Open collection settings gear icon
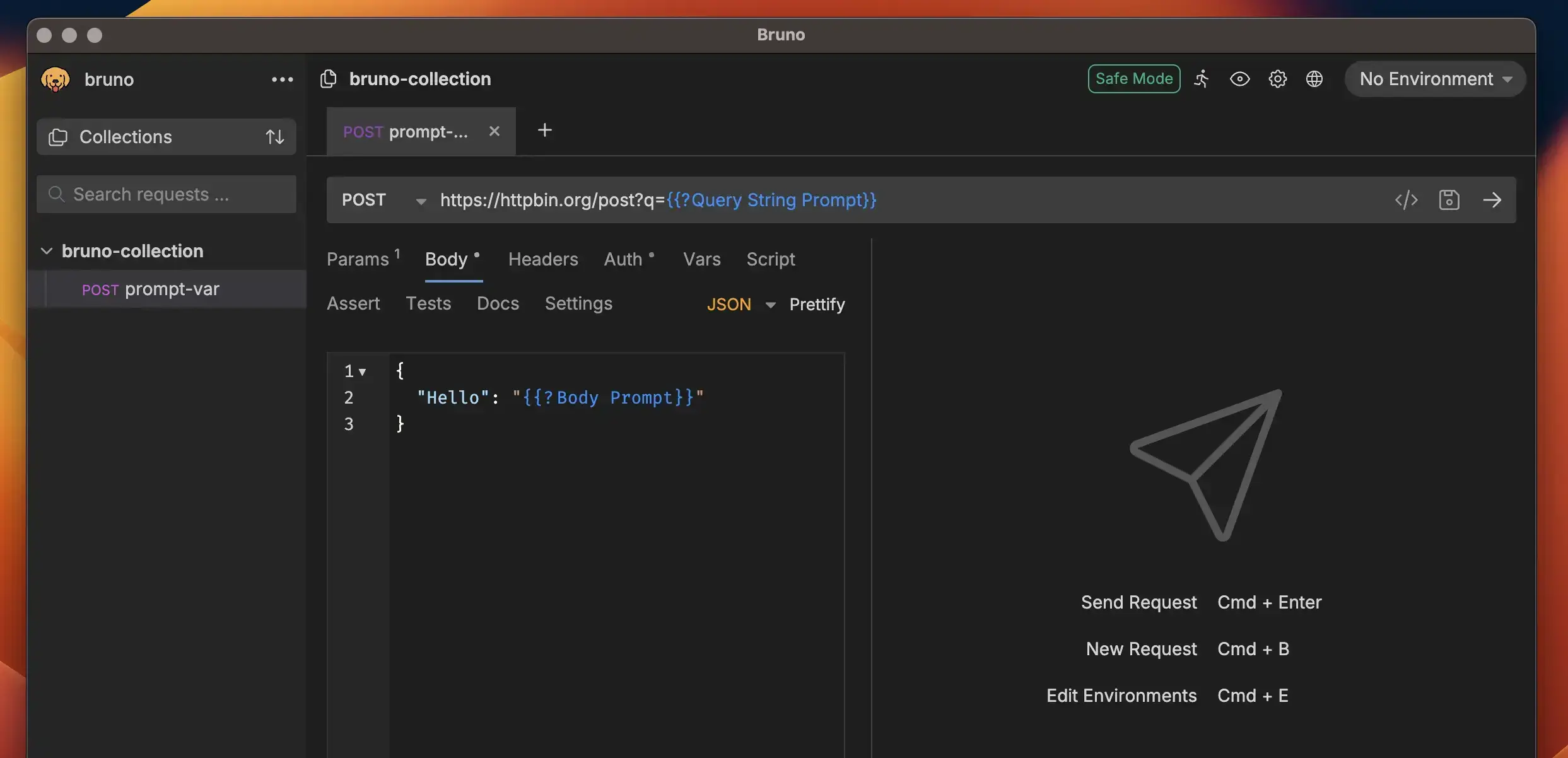The image size is (1568, 758). [x=1277, y=79]
